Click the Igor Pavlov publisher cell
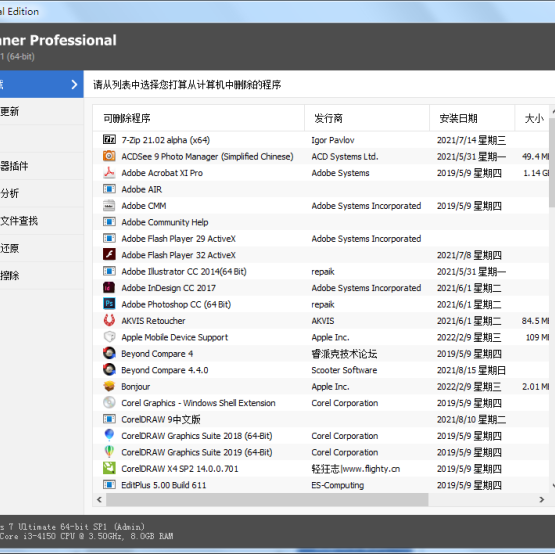This screenshot has height=554, width=555. [333, 140]
